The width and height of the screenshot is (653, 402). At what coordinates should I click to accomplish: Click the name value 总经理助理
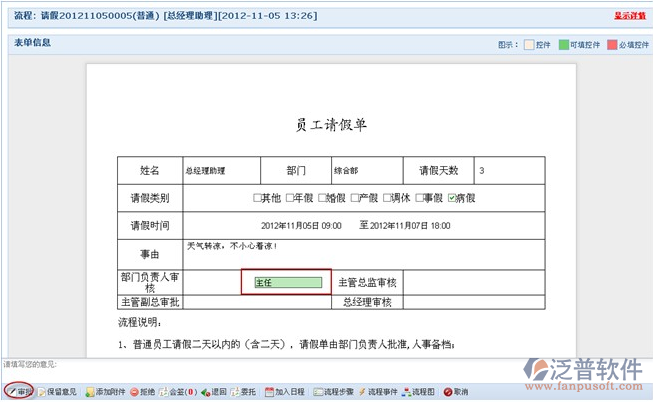(x=205, y=171)
